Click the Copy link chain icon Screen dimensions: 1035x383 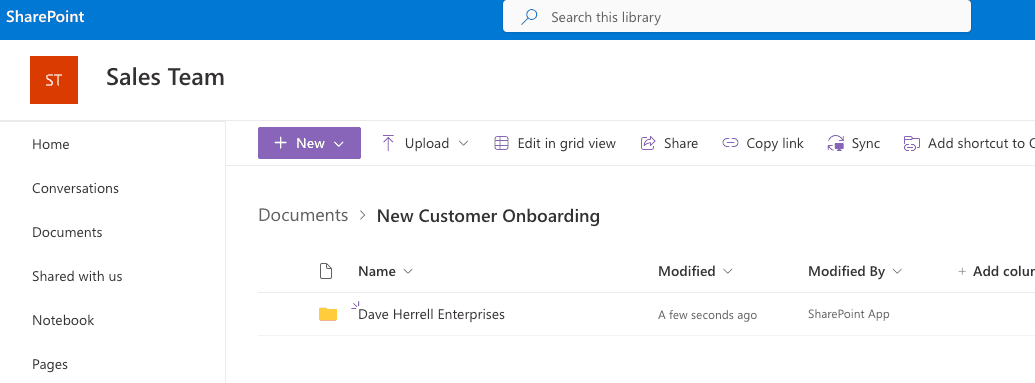coord(730,143)
